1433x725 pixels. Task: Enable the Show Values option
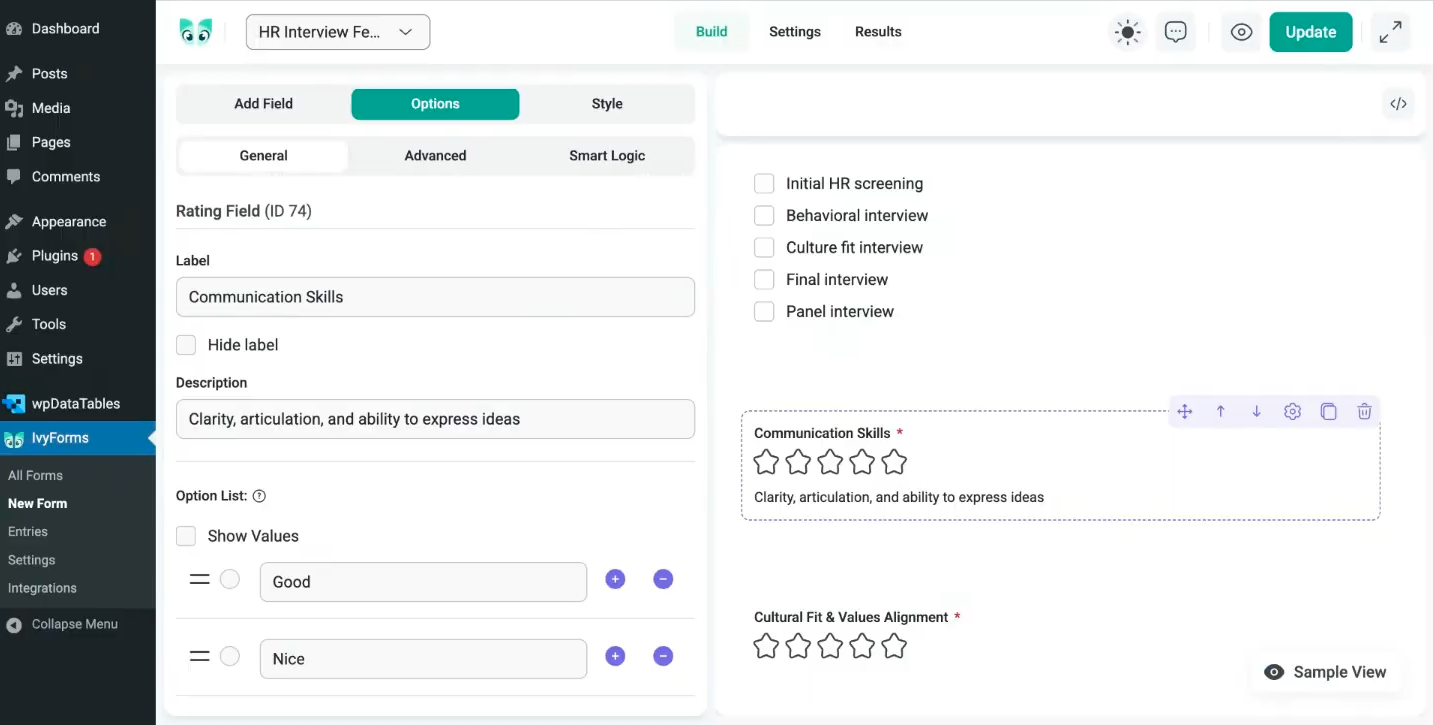click(186, 536)
